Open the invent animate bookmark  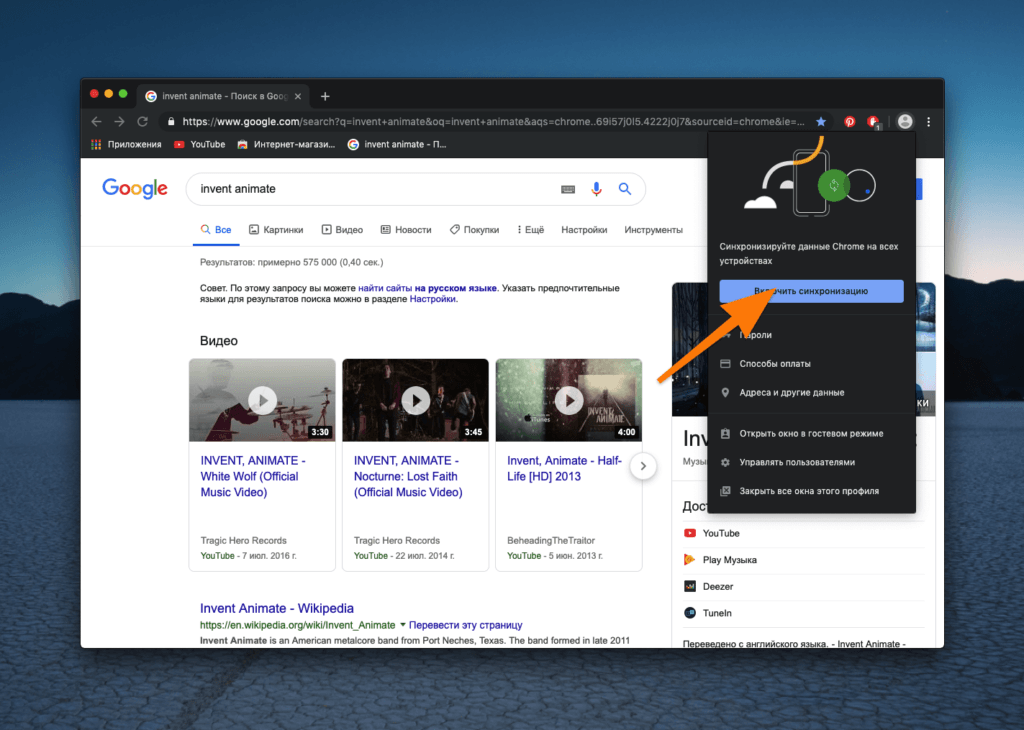(397, 144)
